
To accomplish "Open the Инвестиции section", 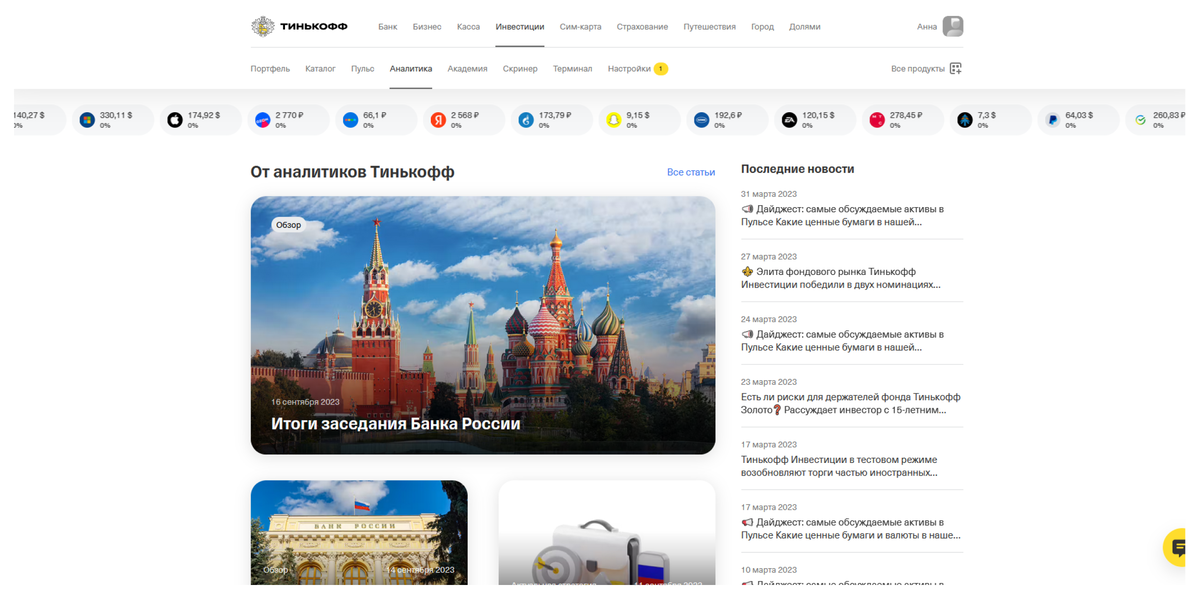I will 520,27.
